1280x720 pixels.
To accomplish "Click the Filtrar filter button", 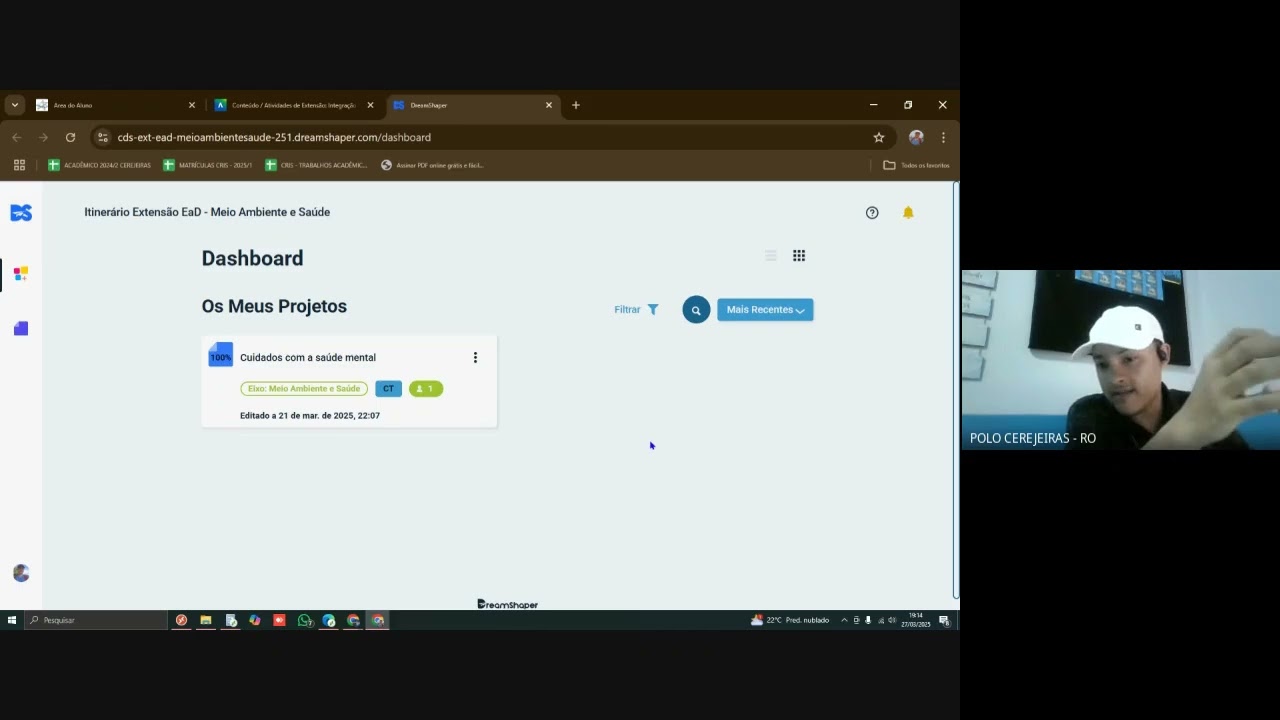I will click(x=636, y=310).
